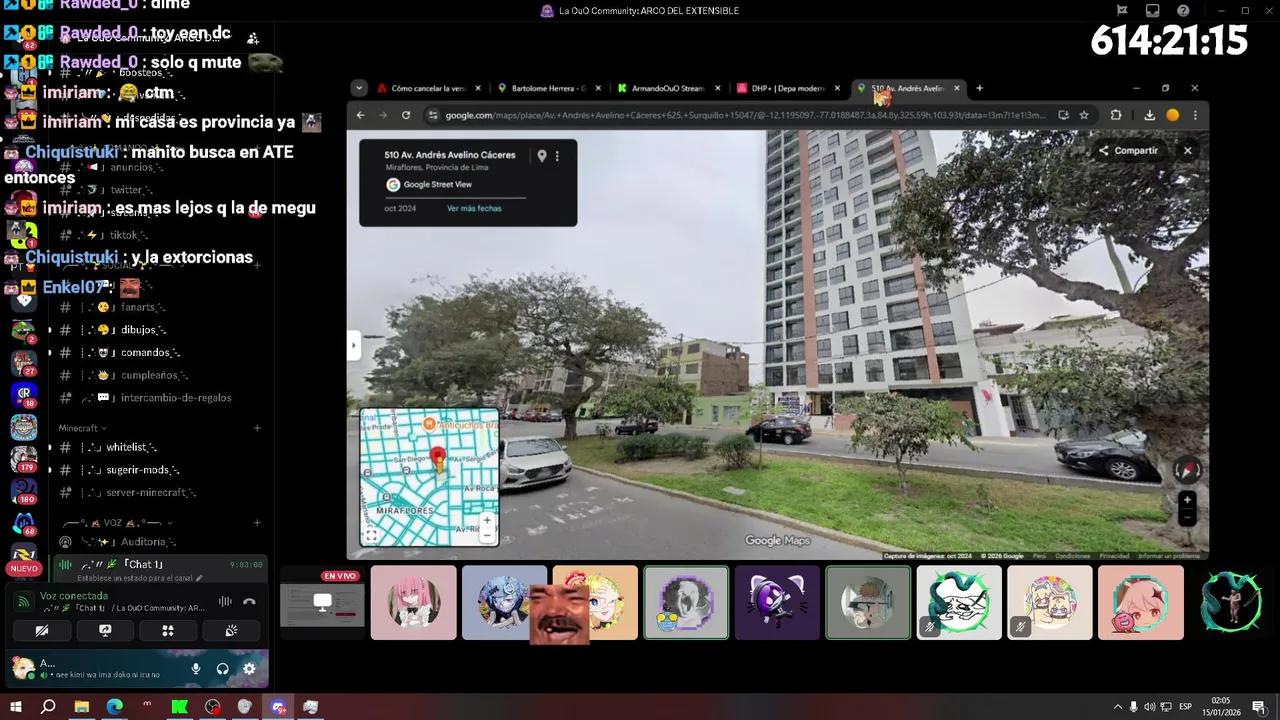Select the EN VIVO stream thumbnail
The height and width of the screenshot is (720, 1280).
[322, 603]
